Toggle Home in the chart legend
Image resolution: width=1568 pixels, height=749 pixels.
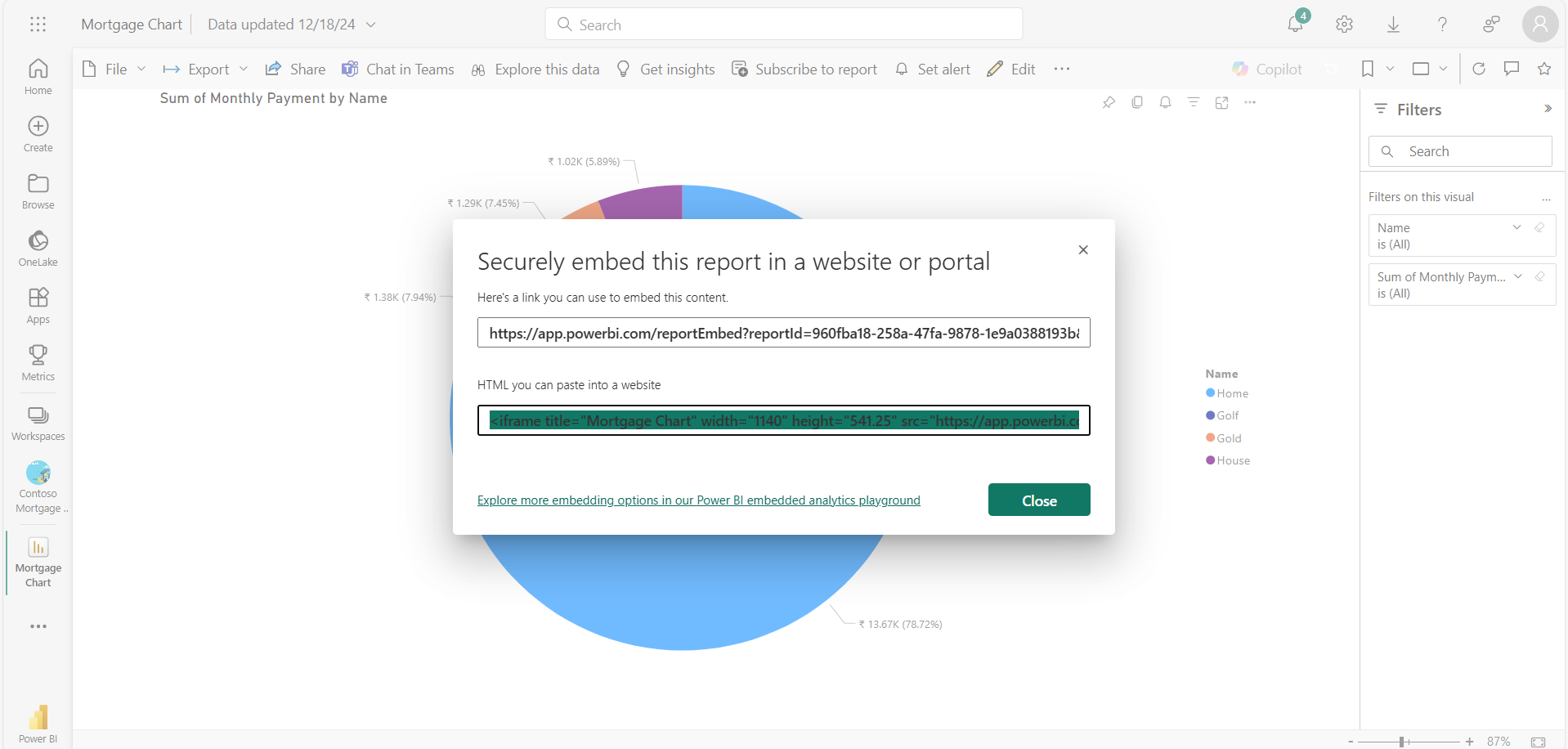pyautogui.click(x=1231, y=393)
